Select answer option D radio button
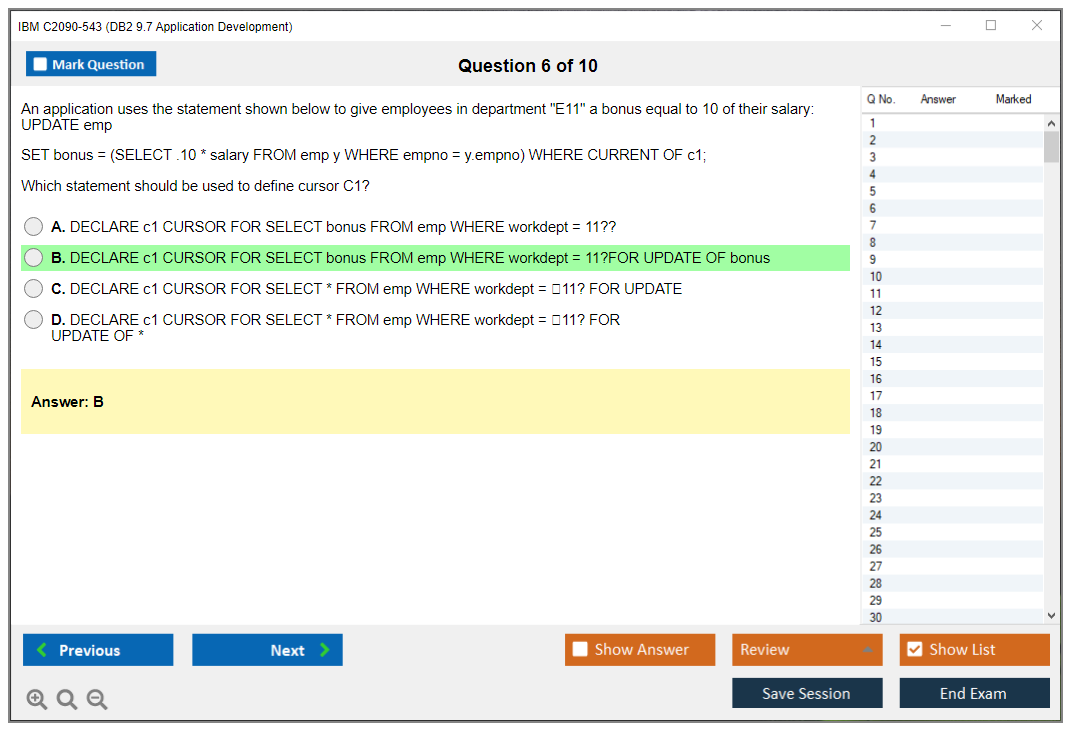 (34, 320)
